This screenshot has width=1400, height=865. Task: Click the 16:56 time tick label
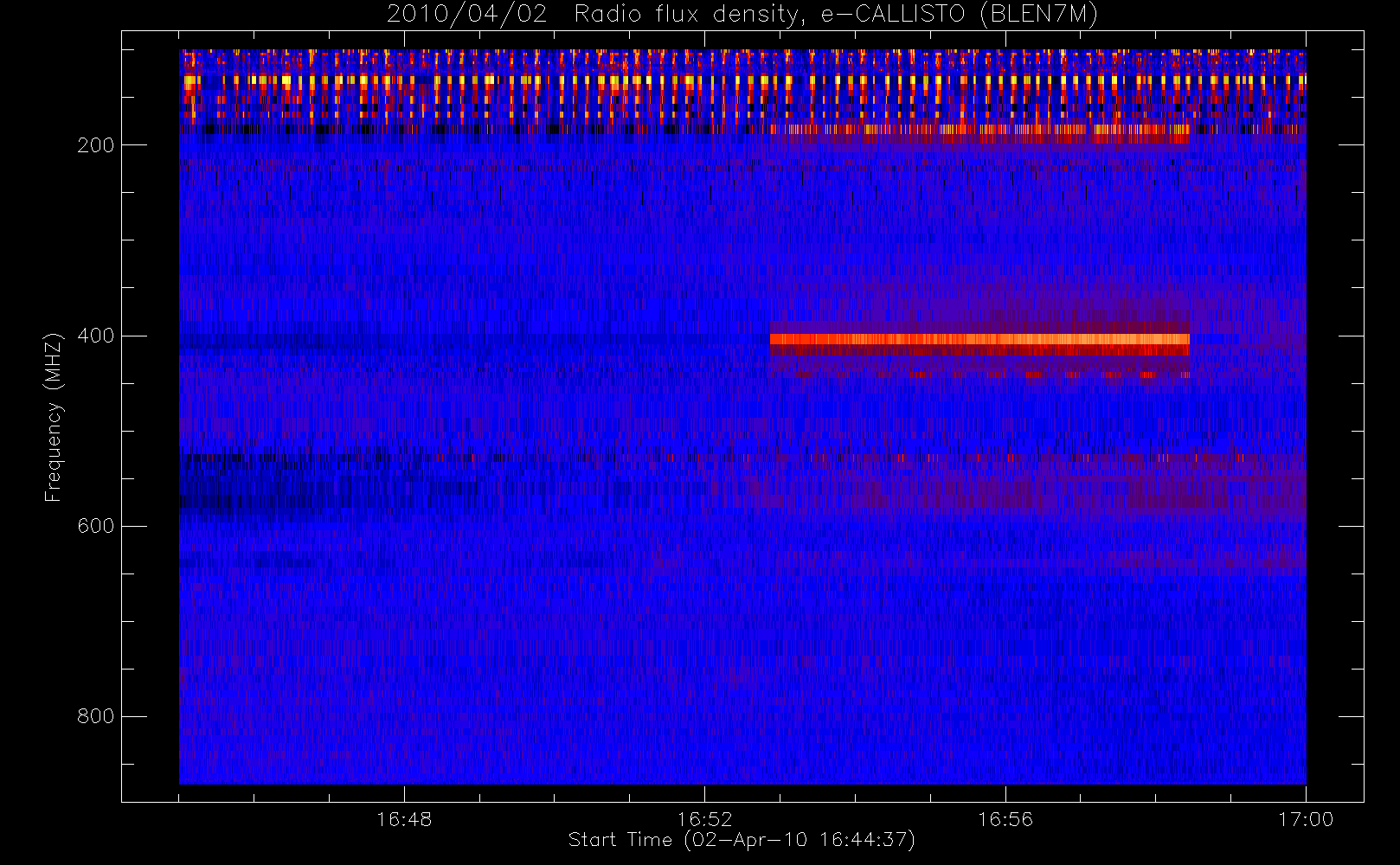[1005, 819]
